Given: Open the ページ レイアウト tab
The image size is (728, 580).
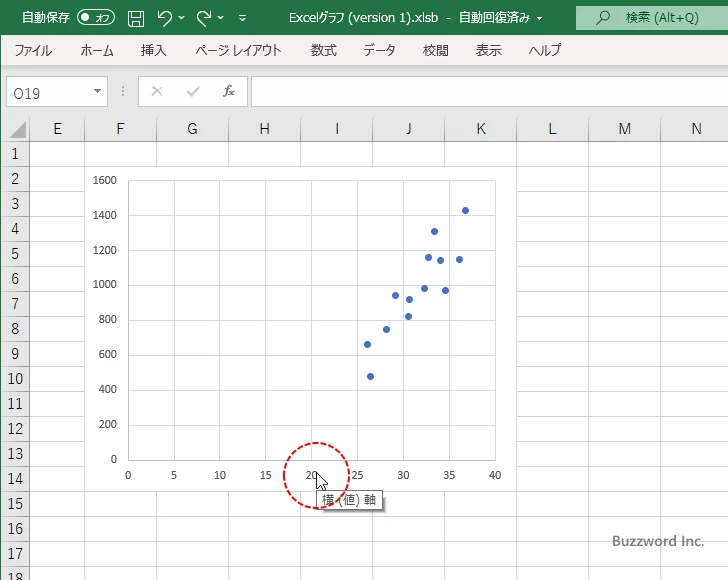Looking at the screenshot, I should coord(238,50).
